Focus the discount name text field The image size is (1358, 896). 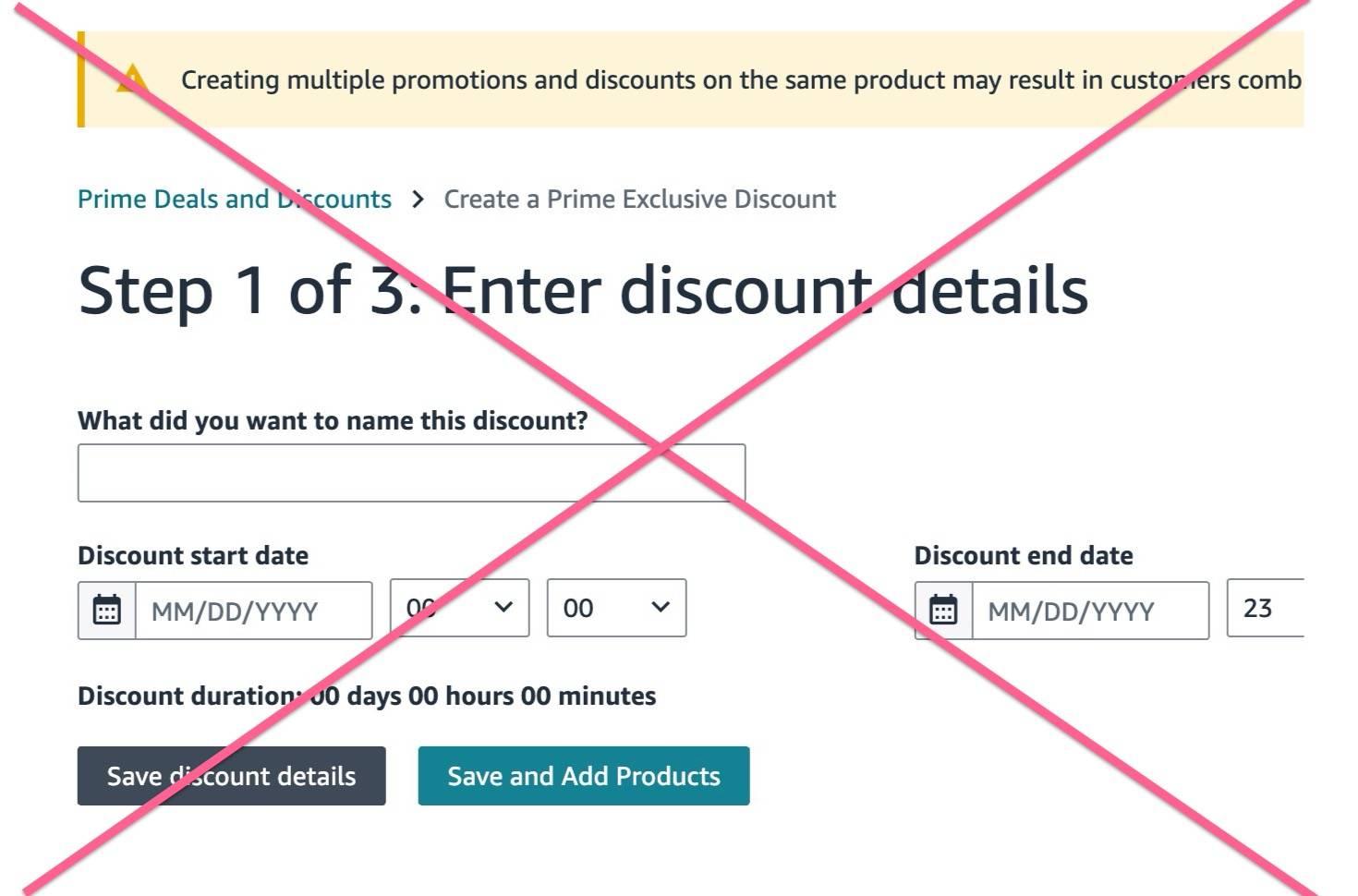tap(411, 473)
